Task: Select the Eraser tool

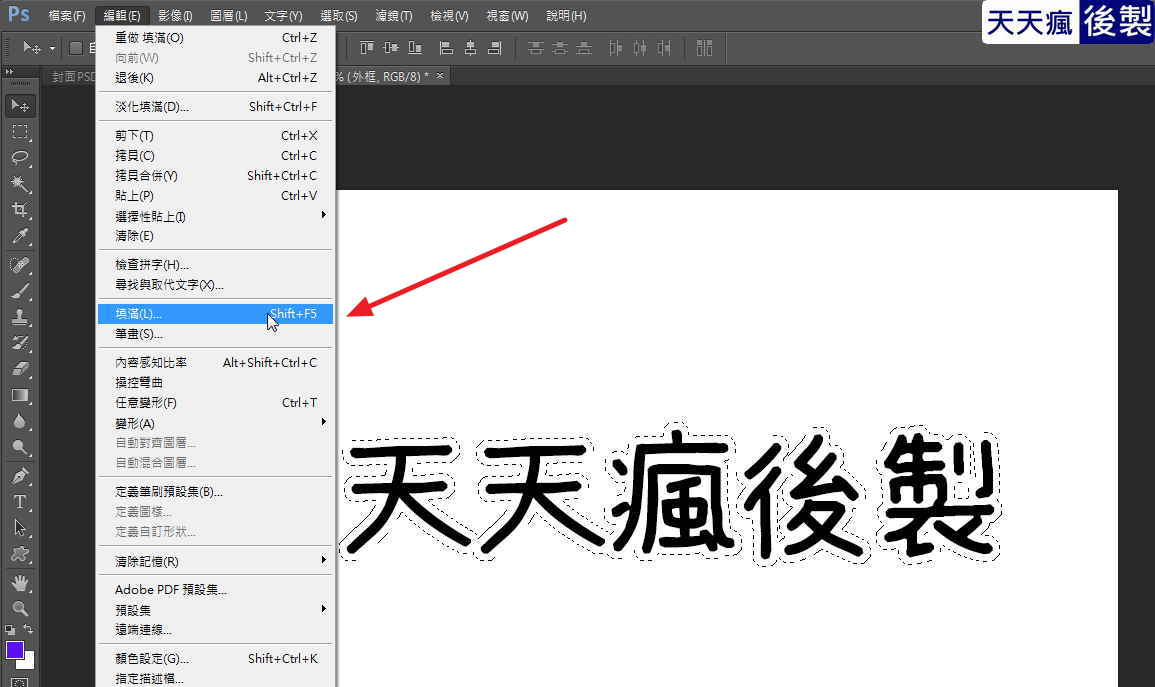Action: tap(20, 368)
